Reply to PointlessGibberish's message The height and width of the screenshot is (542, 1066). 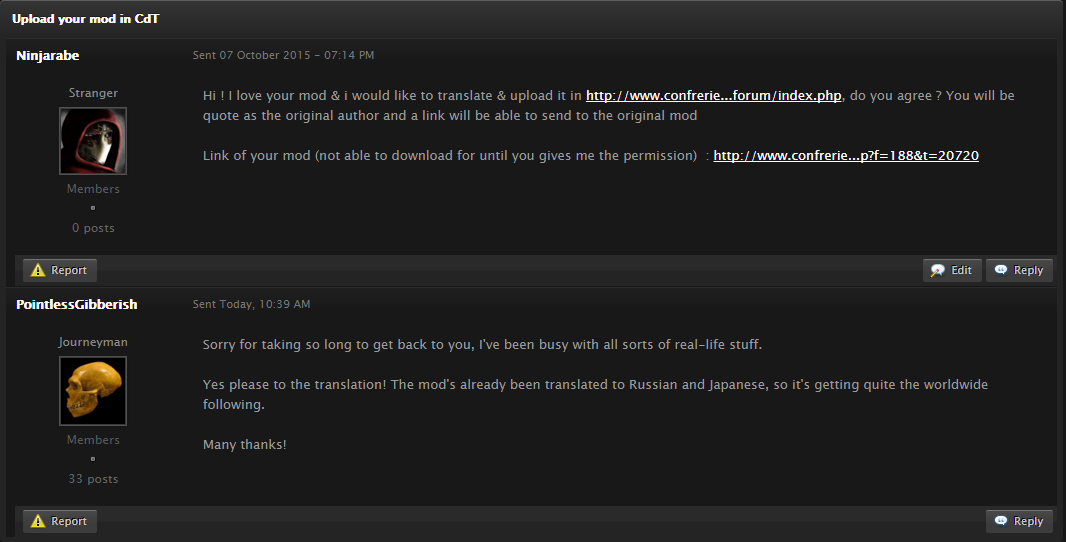coord(1019,521)
